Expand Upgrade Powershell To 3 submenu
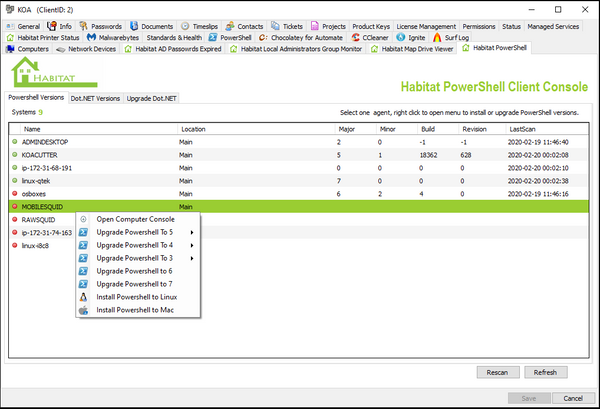 (140, 258)
